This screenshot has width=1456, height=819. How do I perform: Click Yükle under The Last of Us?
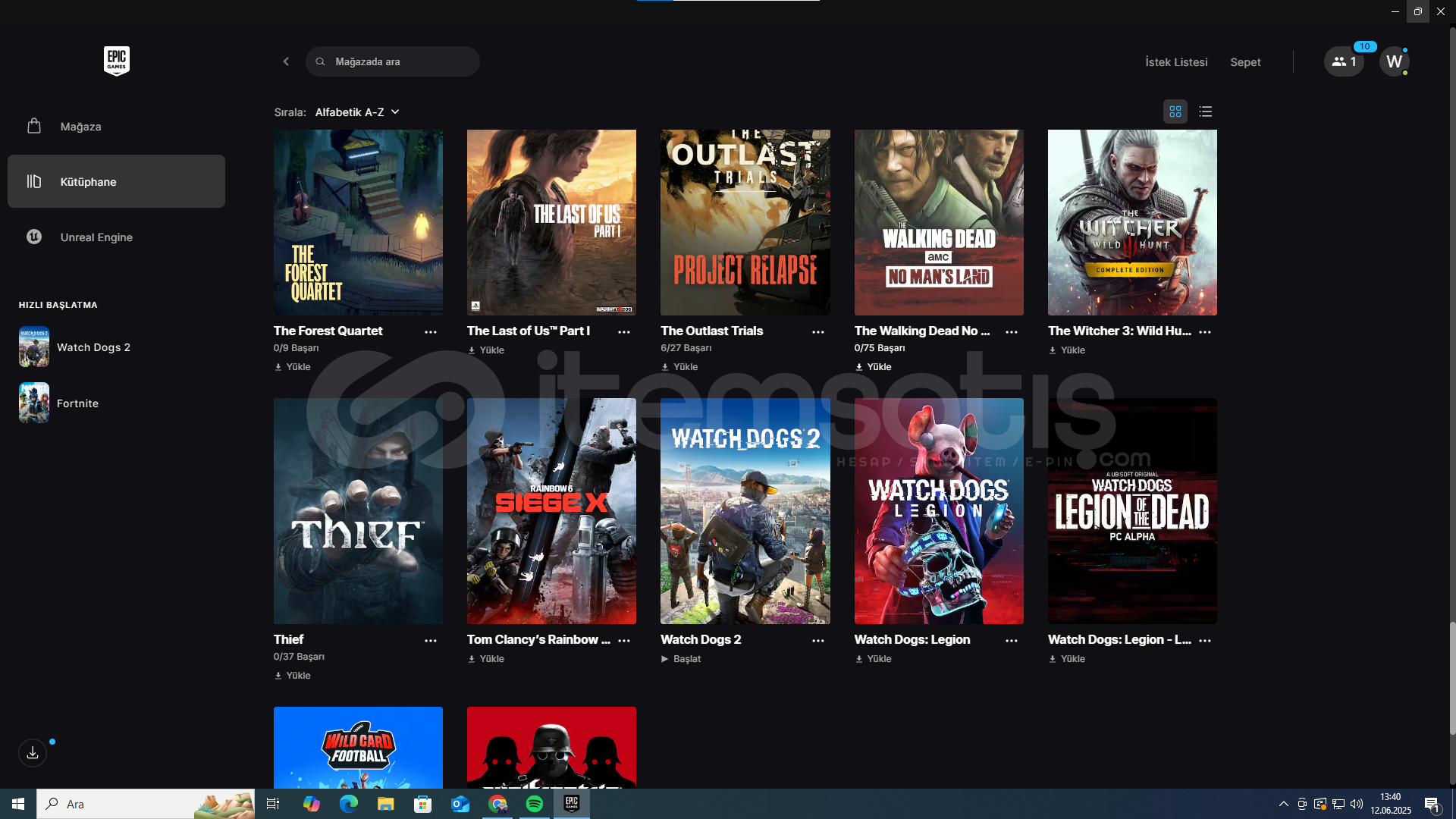click(486, 350)
